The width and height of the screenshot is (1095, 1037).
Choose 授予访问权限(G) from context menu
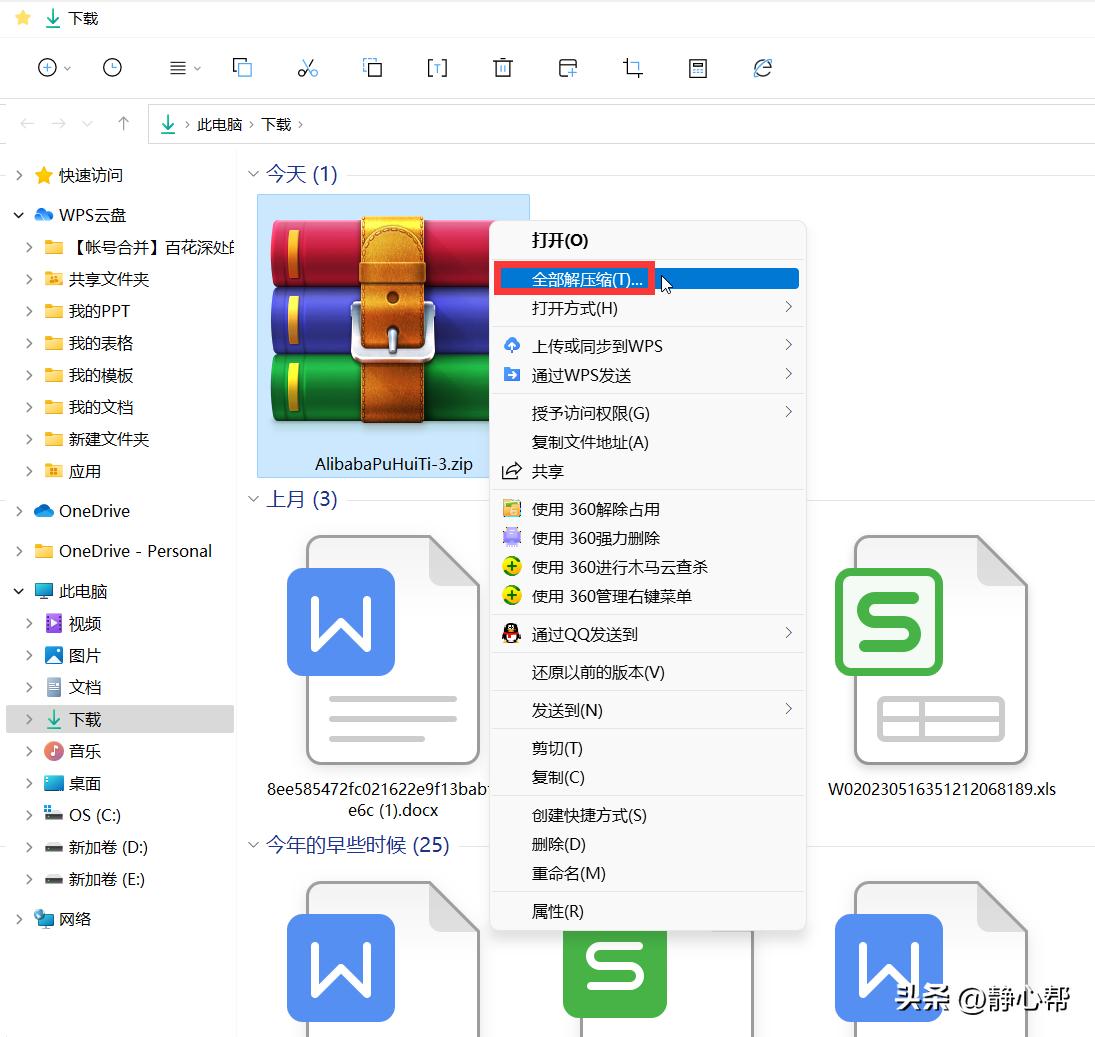pyautogui.click(x=647, y=413)
